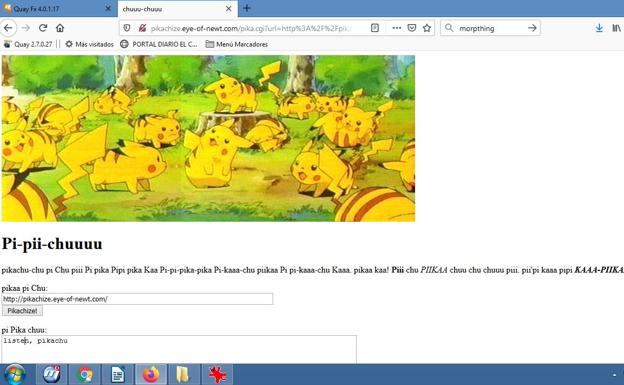Open the Windows Start button

tap(15, 374)
